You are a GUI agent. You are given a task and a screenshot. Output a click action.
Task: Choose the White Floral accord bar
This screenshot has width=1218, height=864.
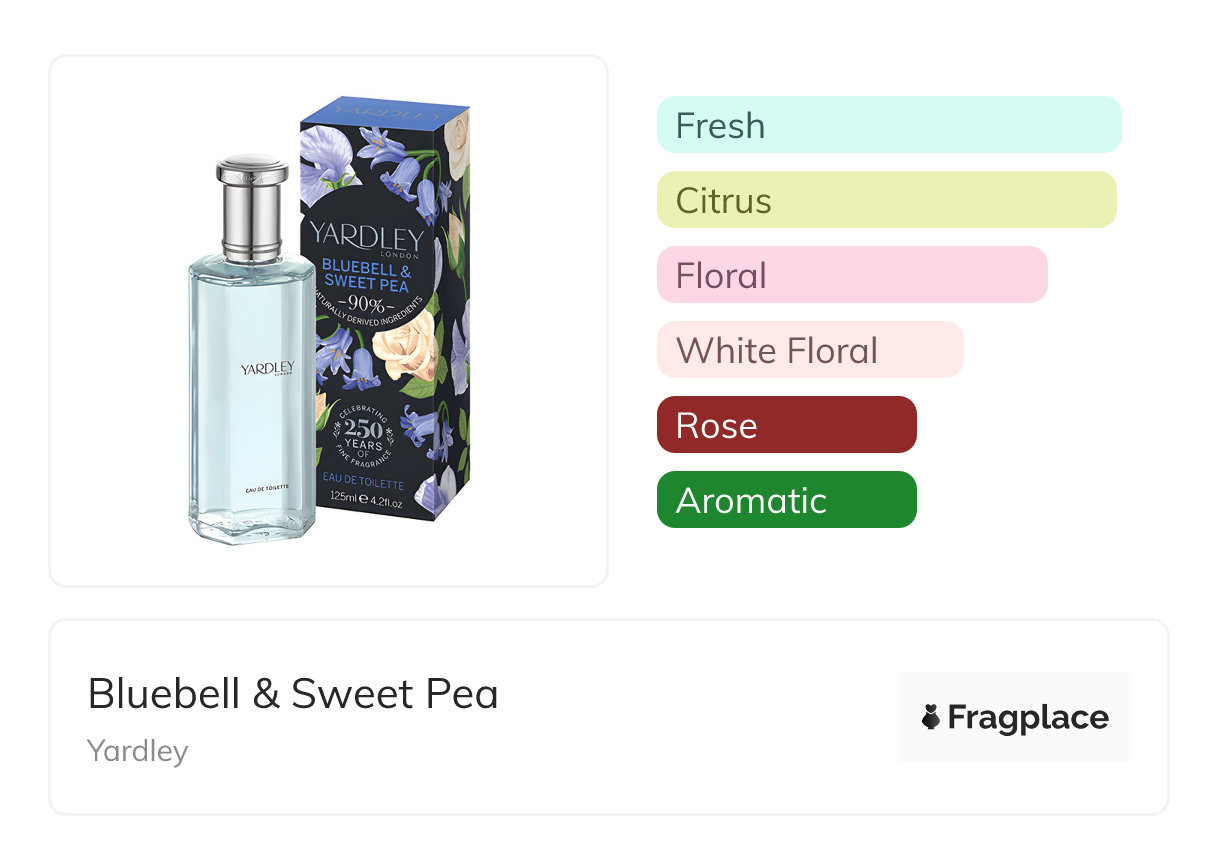tap(809, 350)
